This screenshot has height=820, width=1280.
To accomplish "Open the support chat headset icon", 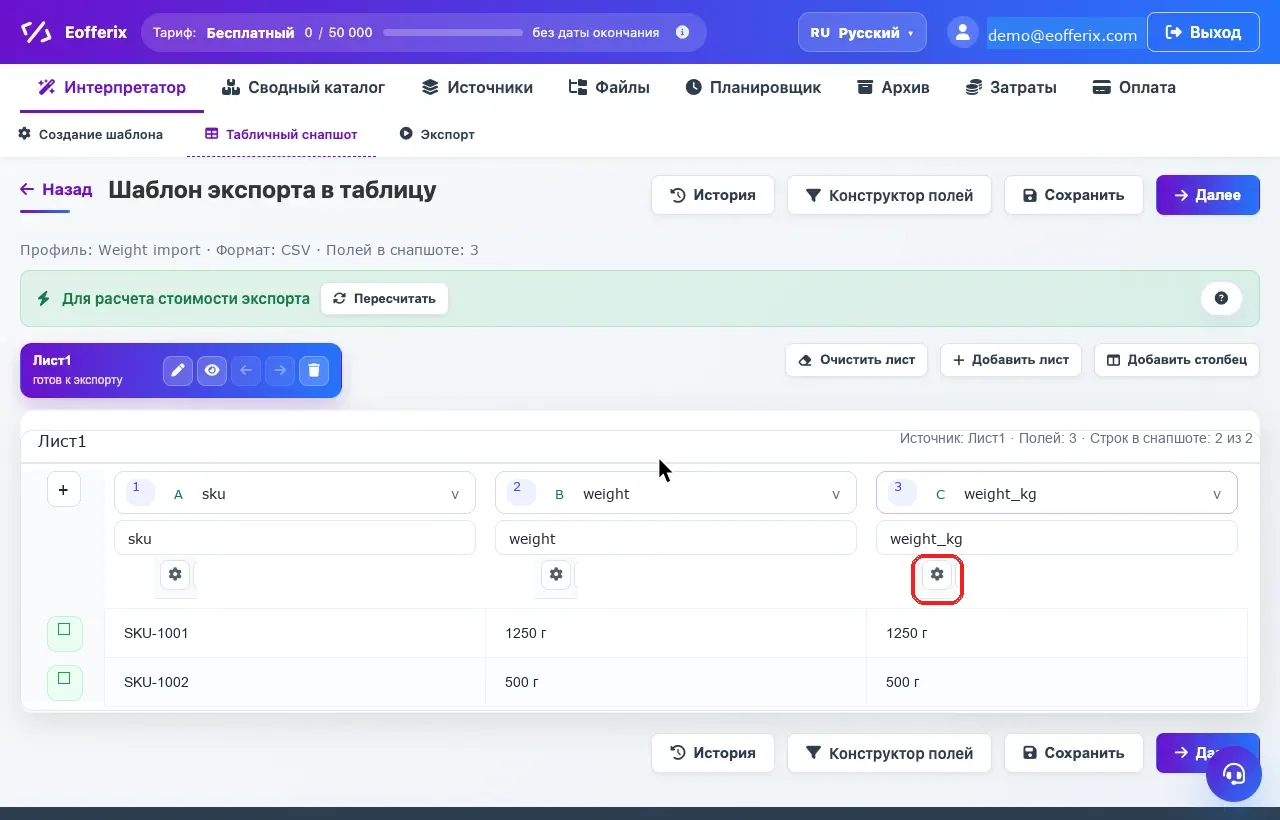I will (1234, 774).
